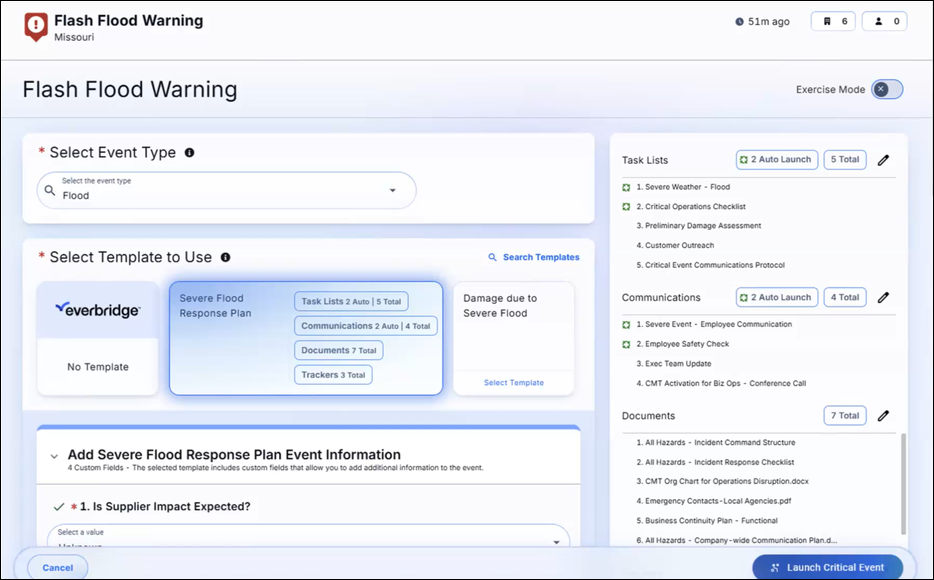
Task: Click auto-launch icon beside Severe Weather - Flood
Action: tap(626, 187)
